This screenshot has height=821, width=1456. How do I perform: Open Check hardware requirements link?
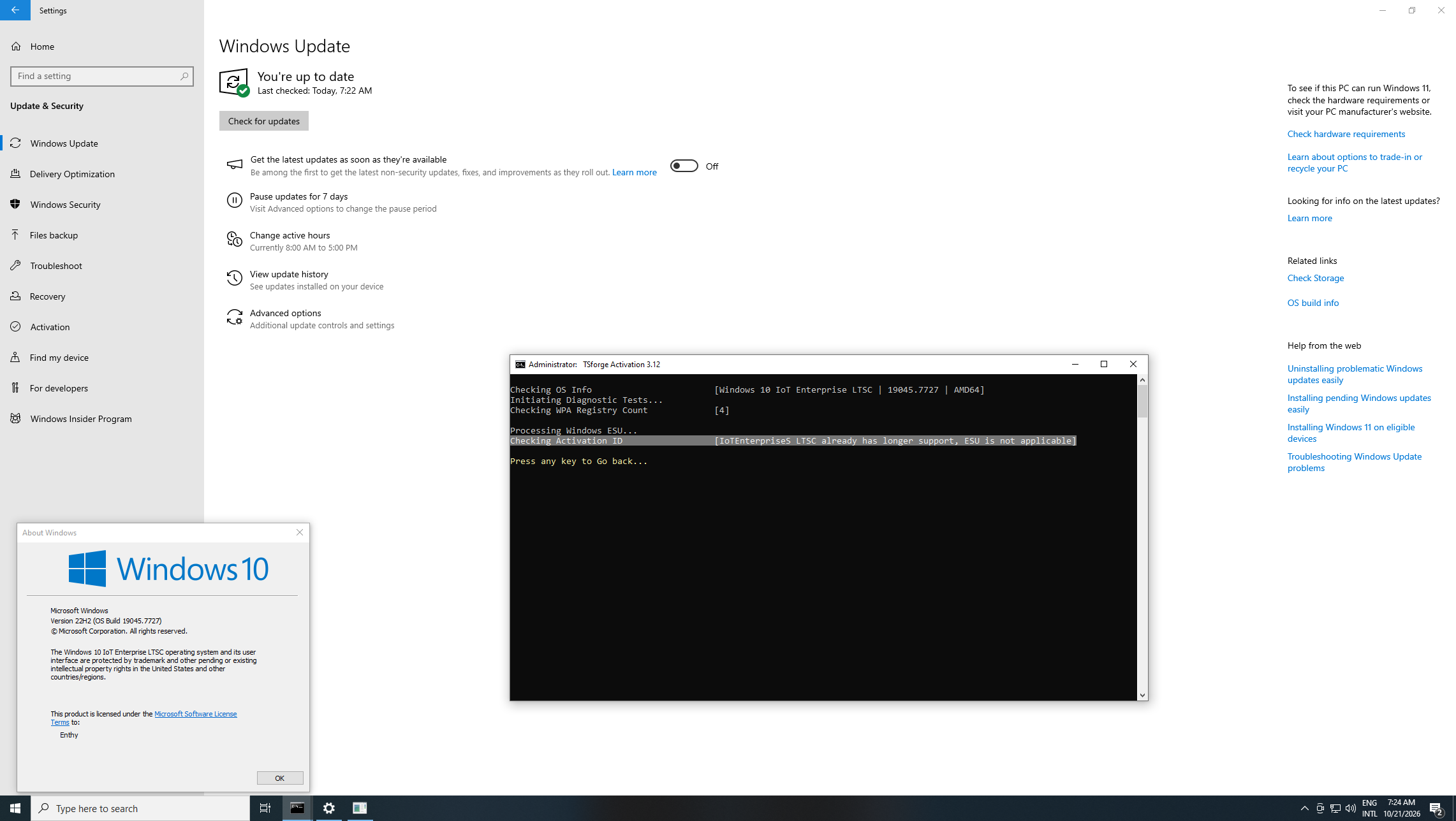(1346, 134)
